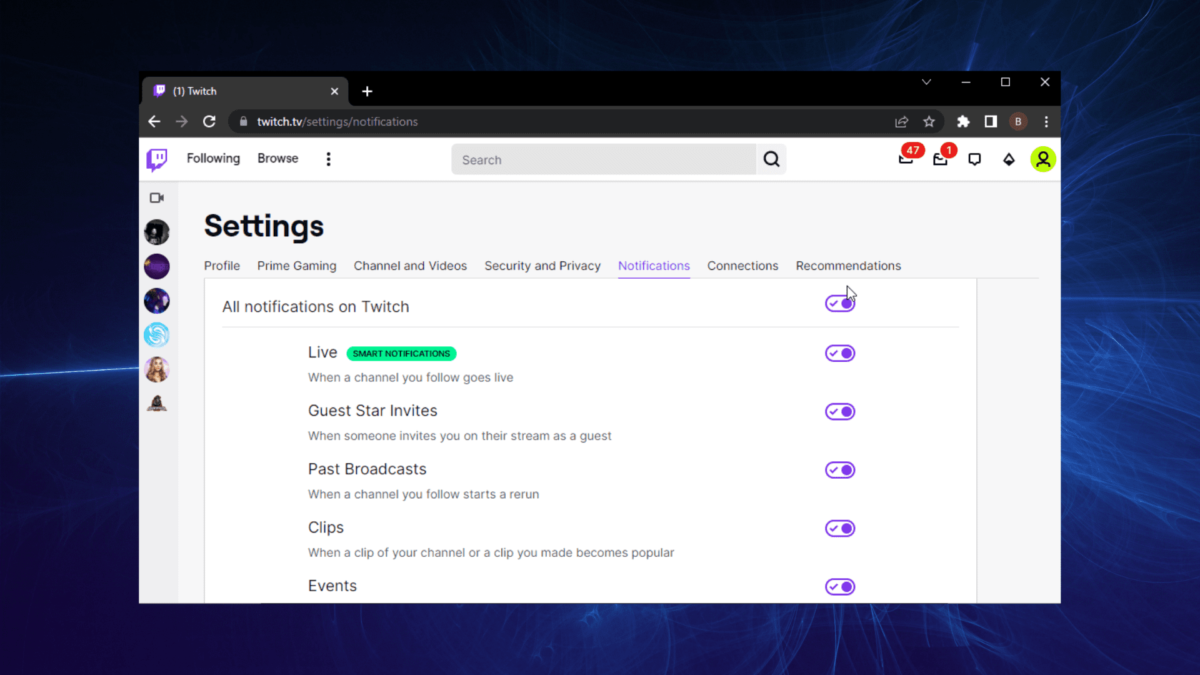
Task: Click the SMART NOTIFICATIONS badge
Action: [x=402, y=353]
